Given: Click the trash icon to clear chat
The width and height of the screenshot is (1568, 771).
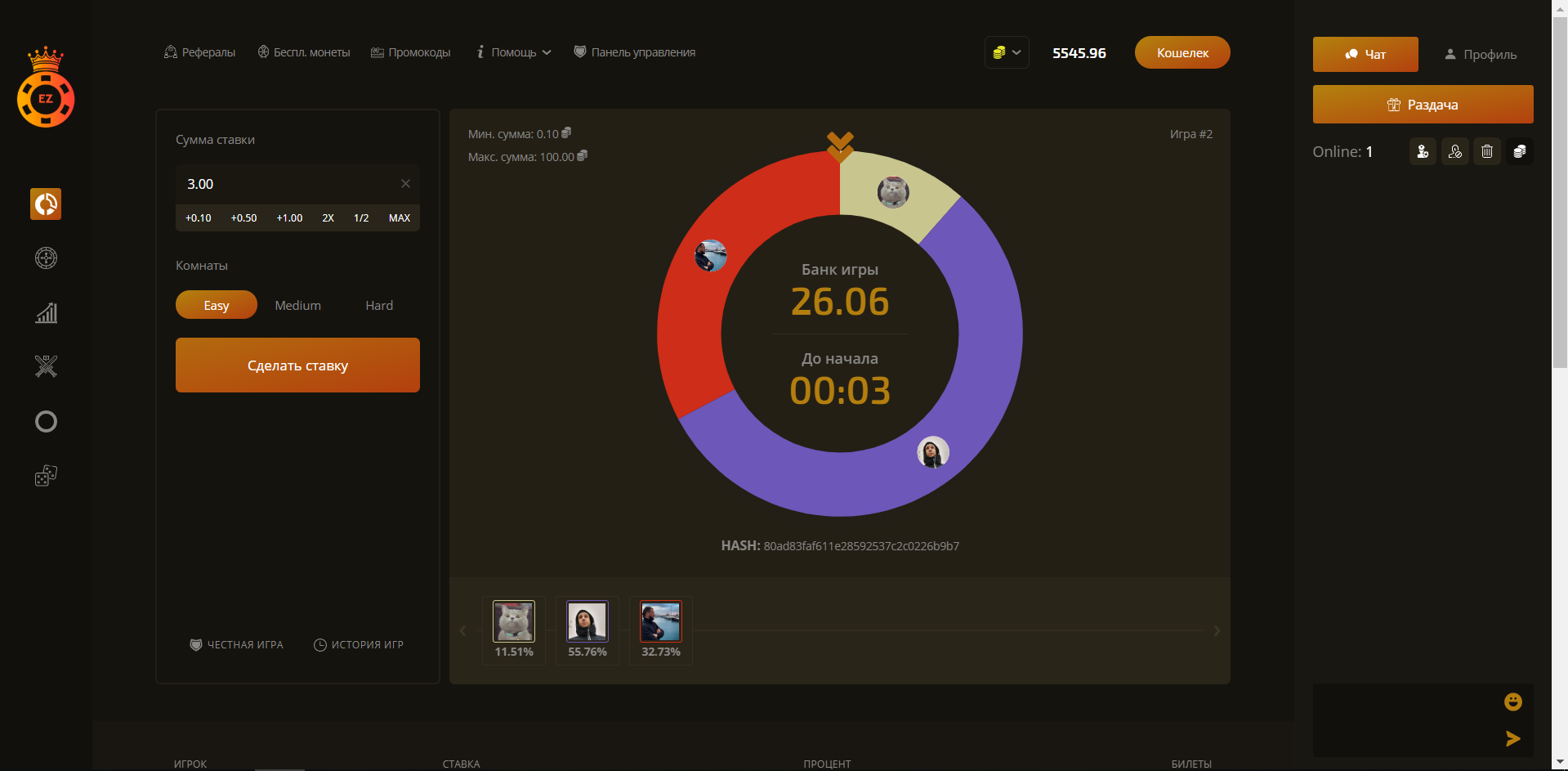Looking at the screenshot, I should pyautogui.click(x=1486, y=151).
